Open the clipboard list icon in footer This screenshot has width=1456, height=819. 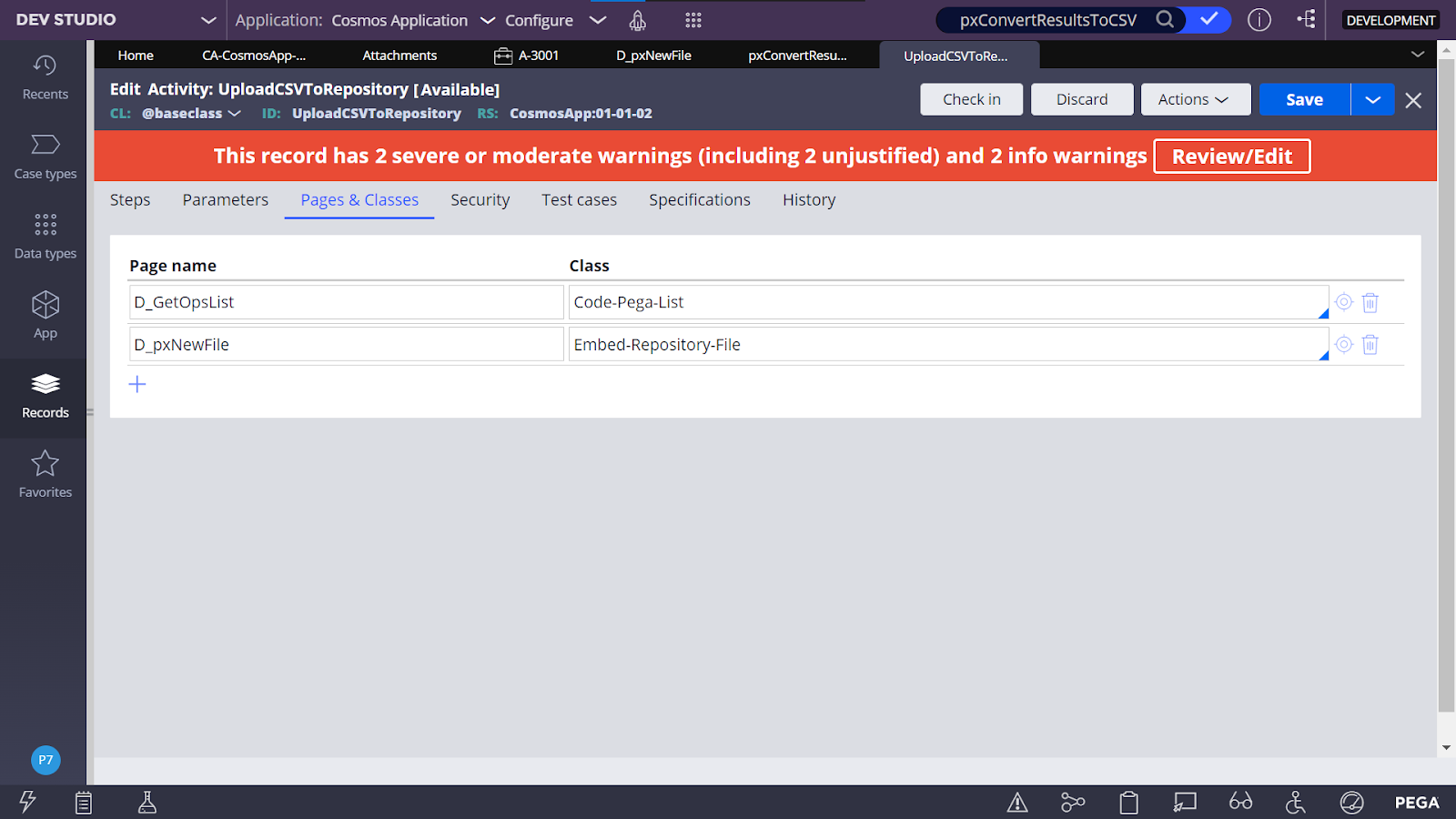(x=84, y=802)
